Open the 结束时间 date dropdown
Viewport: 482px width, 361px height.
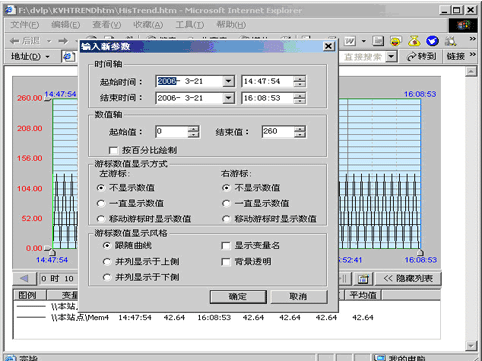228,98
